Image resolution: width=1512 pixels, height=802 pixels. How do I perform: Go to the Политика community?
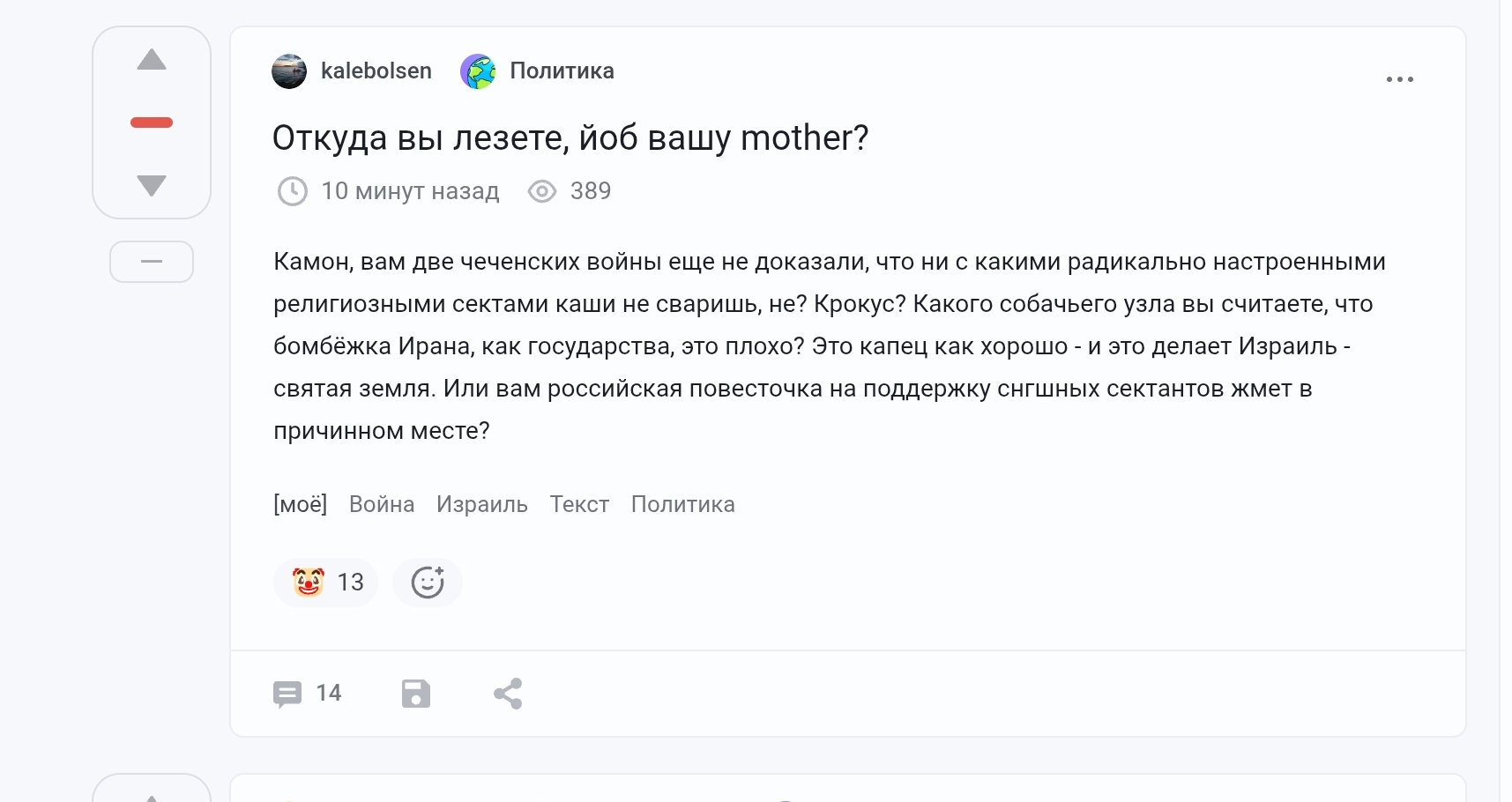562,71
